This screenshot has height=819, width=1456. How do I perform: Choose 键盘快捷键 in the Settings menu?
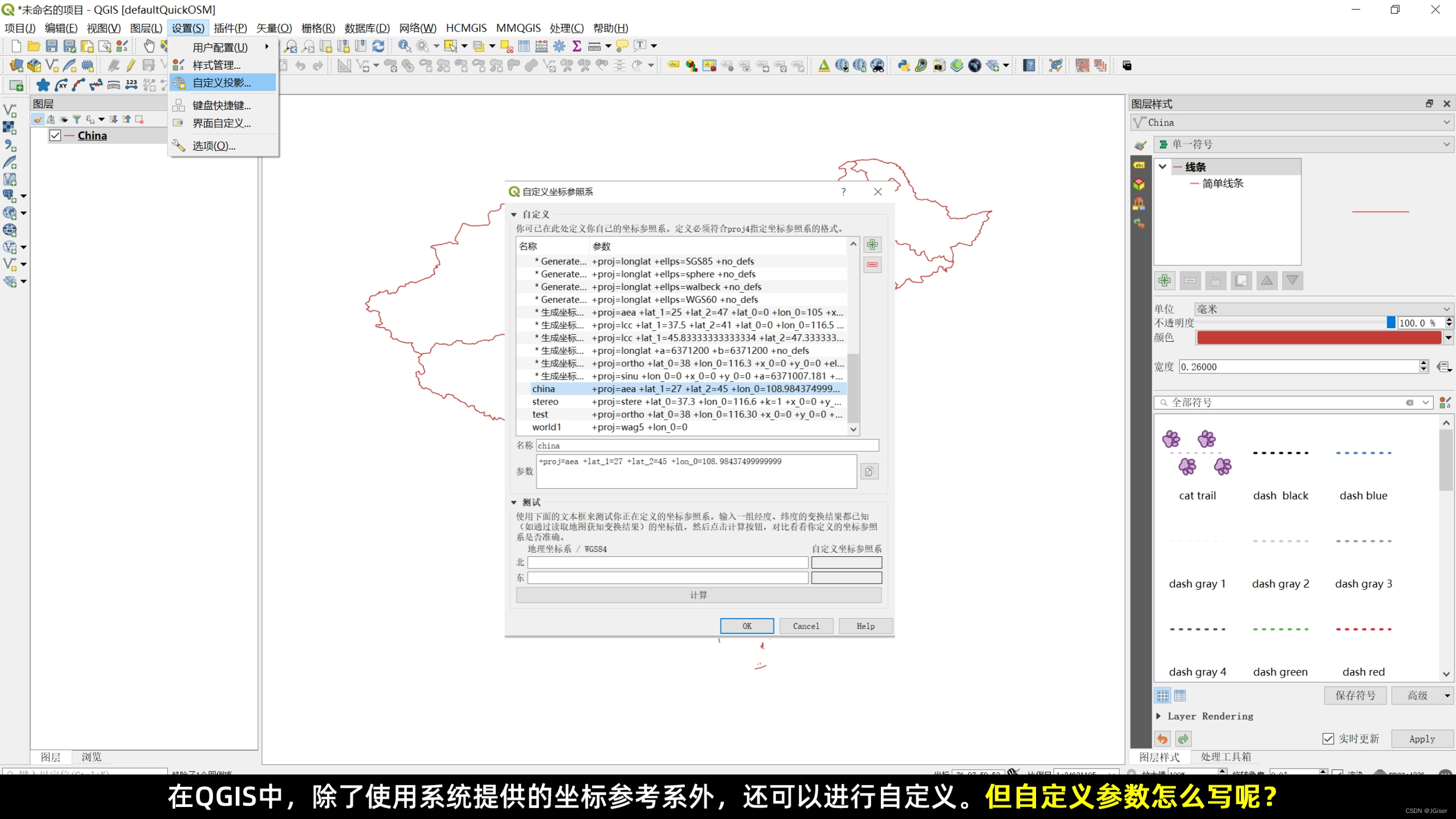coord(223,105)
